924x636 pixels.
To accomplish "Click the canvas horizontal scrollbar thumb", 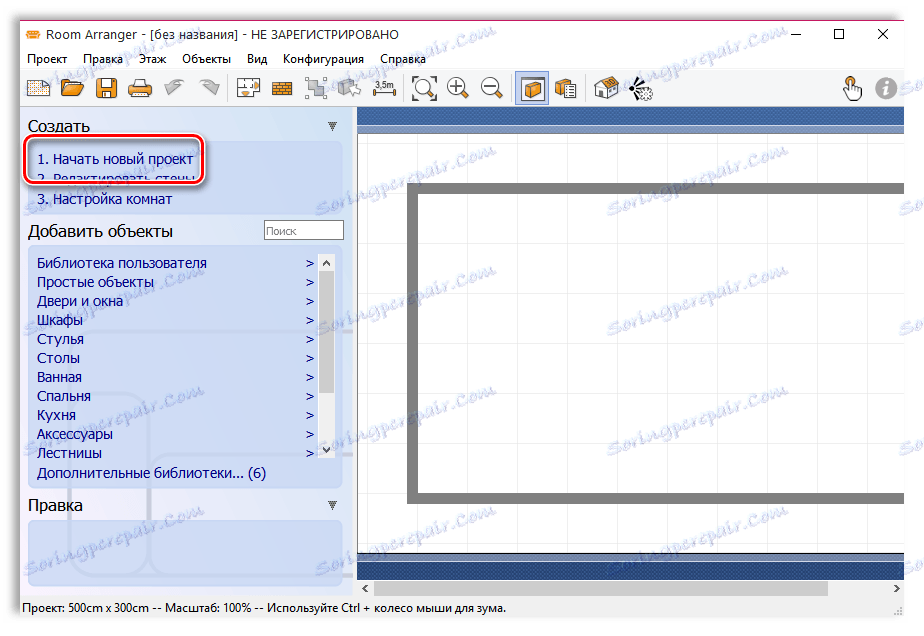I will tap(600, 588).
